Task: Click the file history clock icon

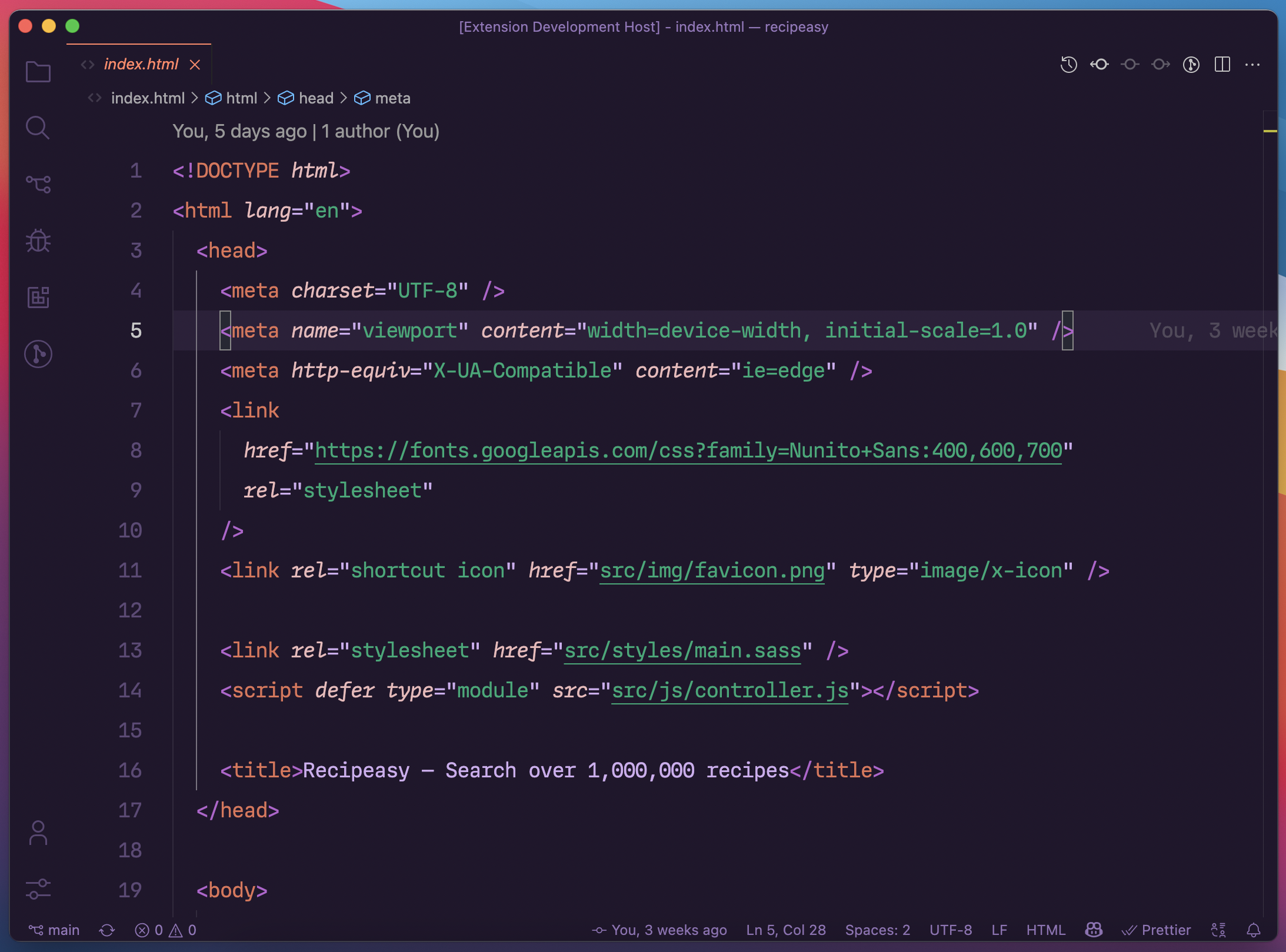Action: coord(1068,64)
